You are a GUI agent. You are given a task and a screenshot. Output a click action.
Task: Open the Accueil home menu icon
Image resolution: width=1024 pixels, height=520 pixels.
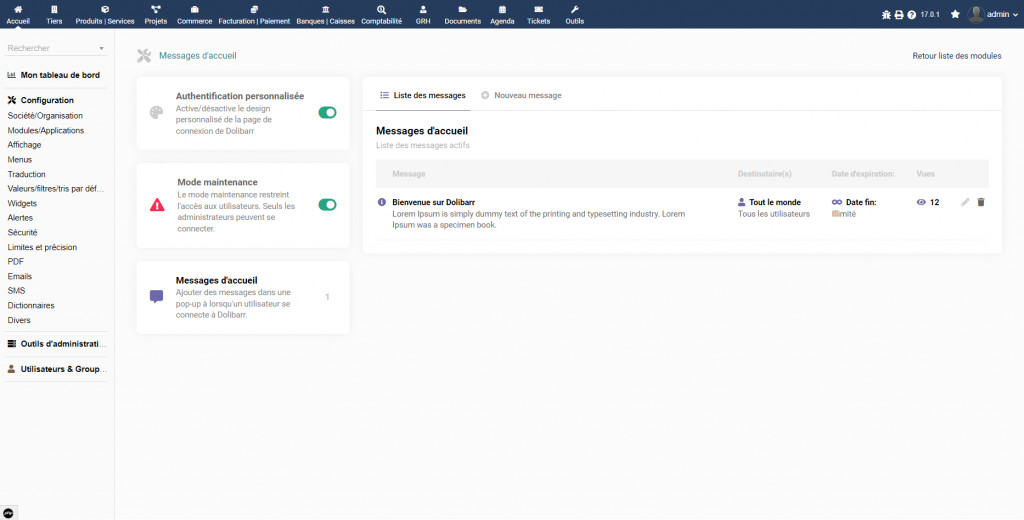[18, 10]
